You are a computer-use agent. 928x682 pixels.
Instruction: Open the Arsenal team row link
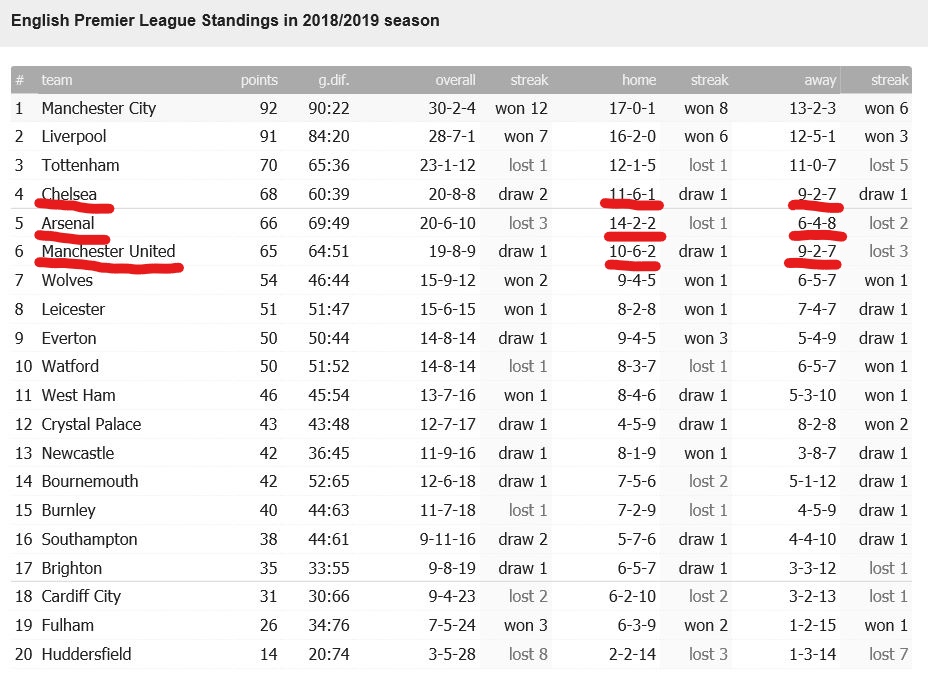[x=68, y=222]
